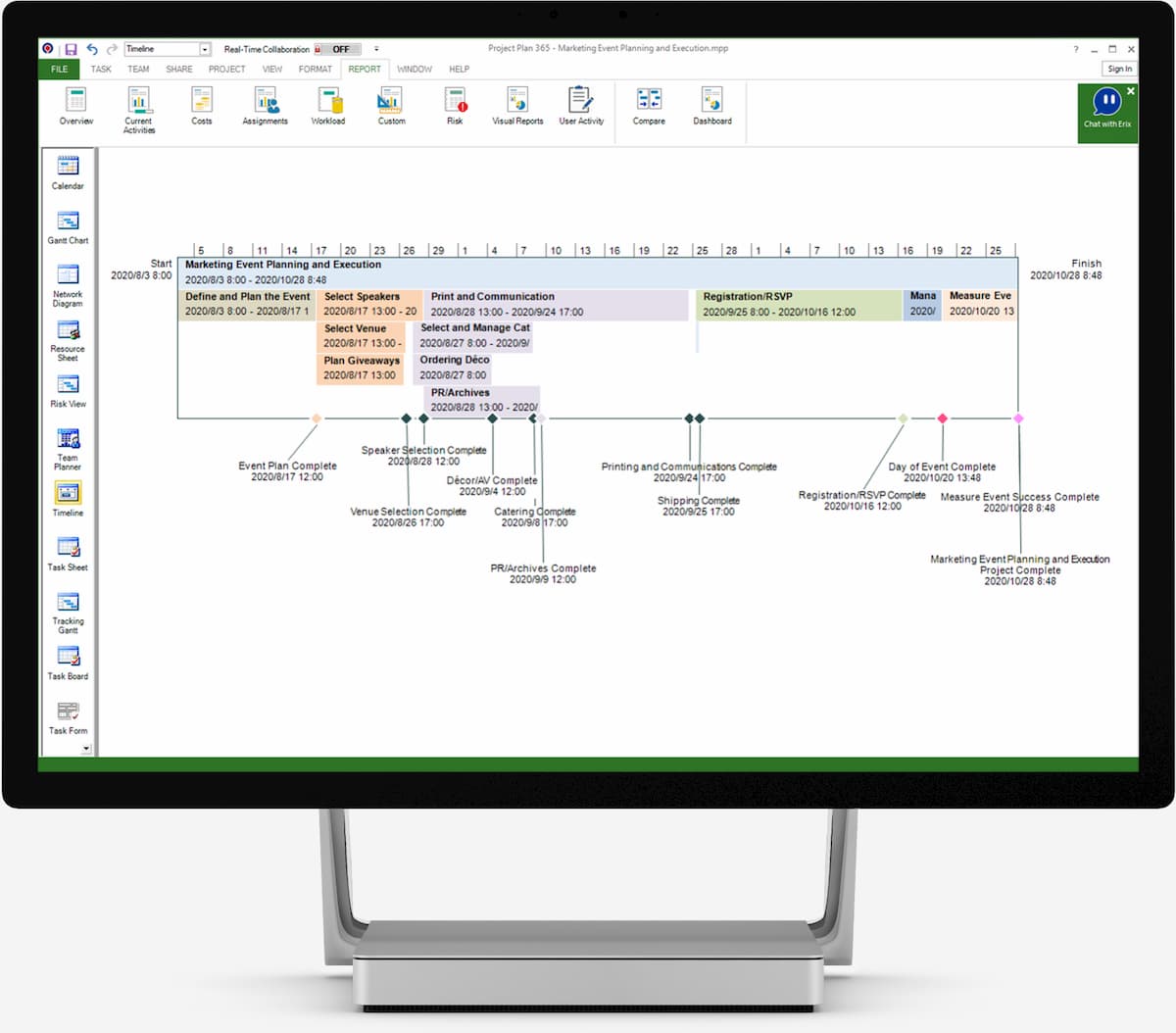Click the project finish milestone diamond
Viewport: 1176px width, 1033px height.
[1018, 418]
